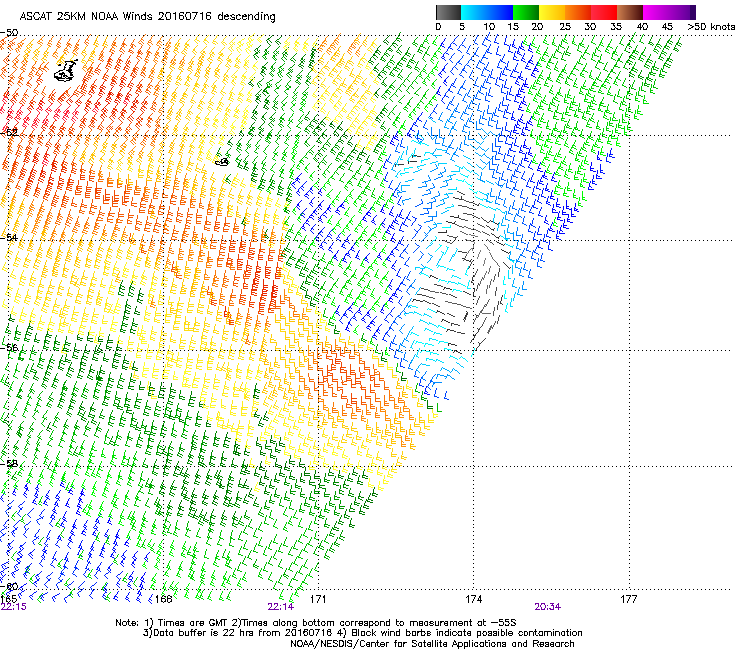Screen dimensions: 740x650
Task: Click the 'Data buffer is 22 hrs' footnote line
Action: coord(362,633)
